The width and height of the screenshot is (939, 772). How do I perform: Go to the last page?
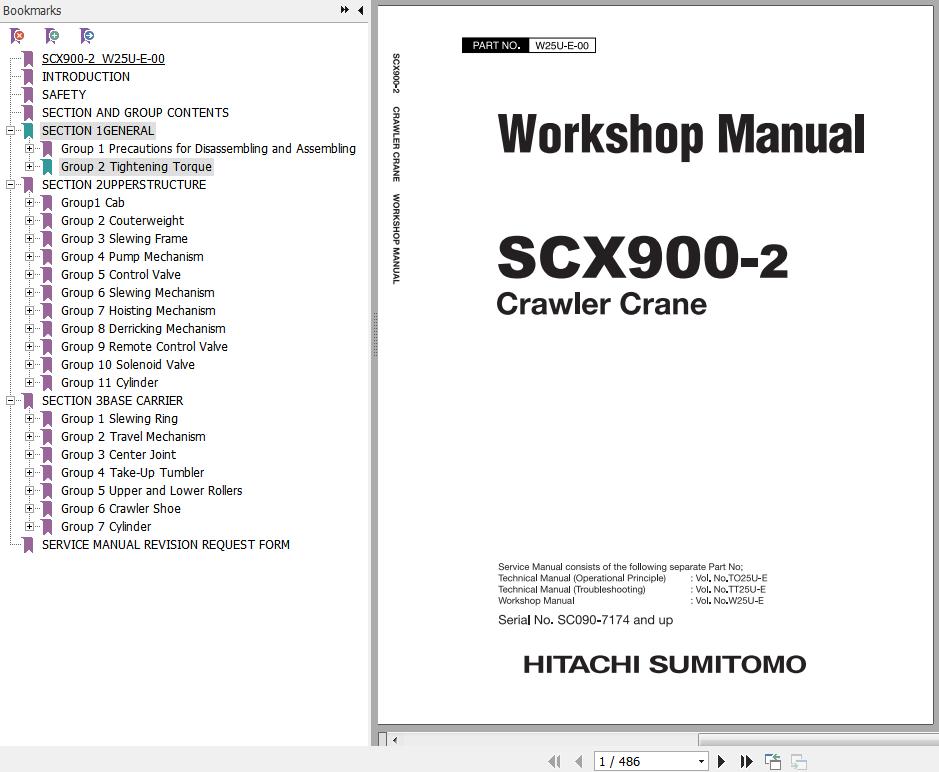tap(746, 761)
